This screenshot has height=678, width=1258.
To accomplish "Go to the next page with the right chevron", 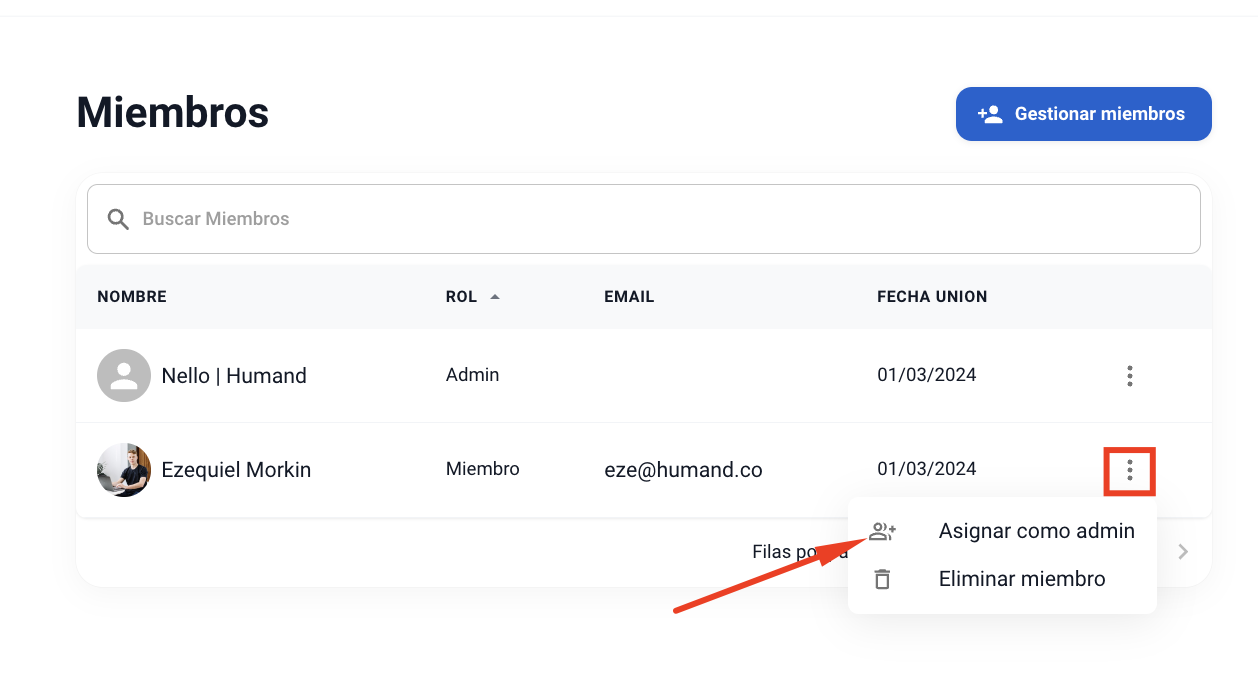I will (x=1183, y=552).
